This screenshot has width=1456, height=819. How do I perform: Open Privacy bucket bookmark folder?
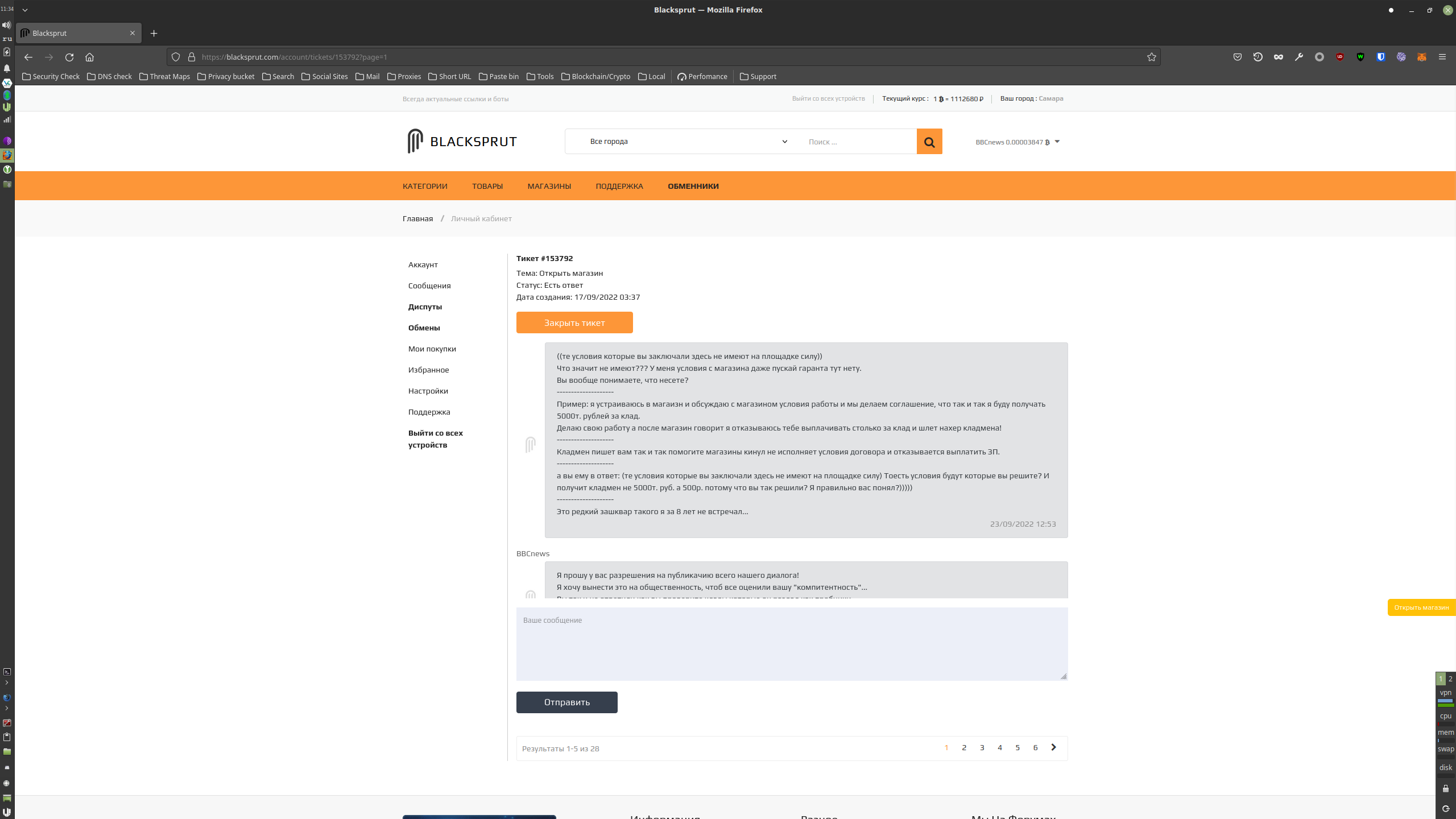(x=226, y=76)
